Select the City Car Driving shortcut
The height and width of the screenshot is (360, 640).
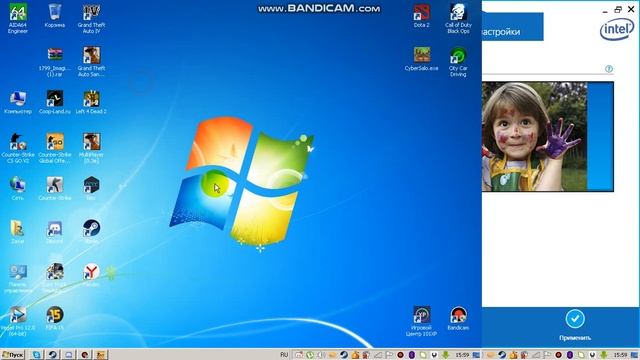coord(458,62)
